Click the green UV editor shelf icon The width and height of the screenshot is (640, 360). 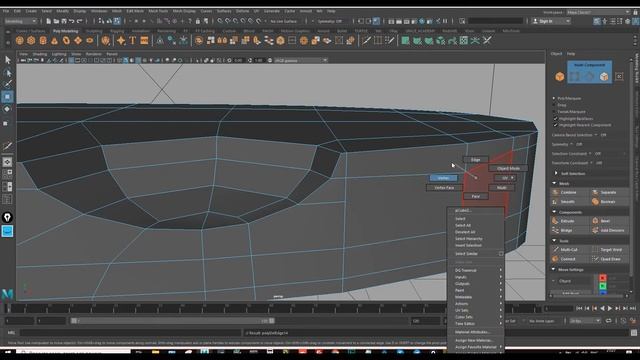(464, 40)
